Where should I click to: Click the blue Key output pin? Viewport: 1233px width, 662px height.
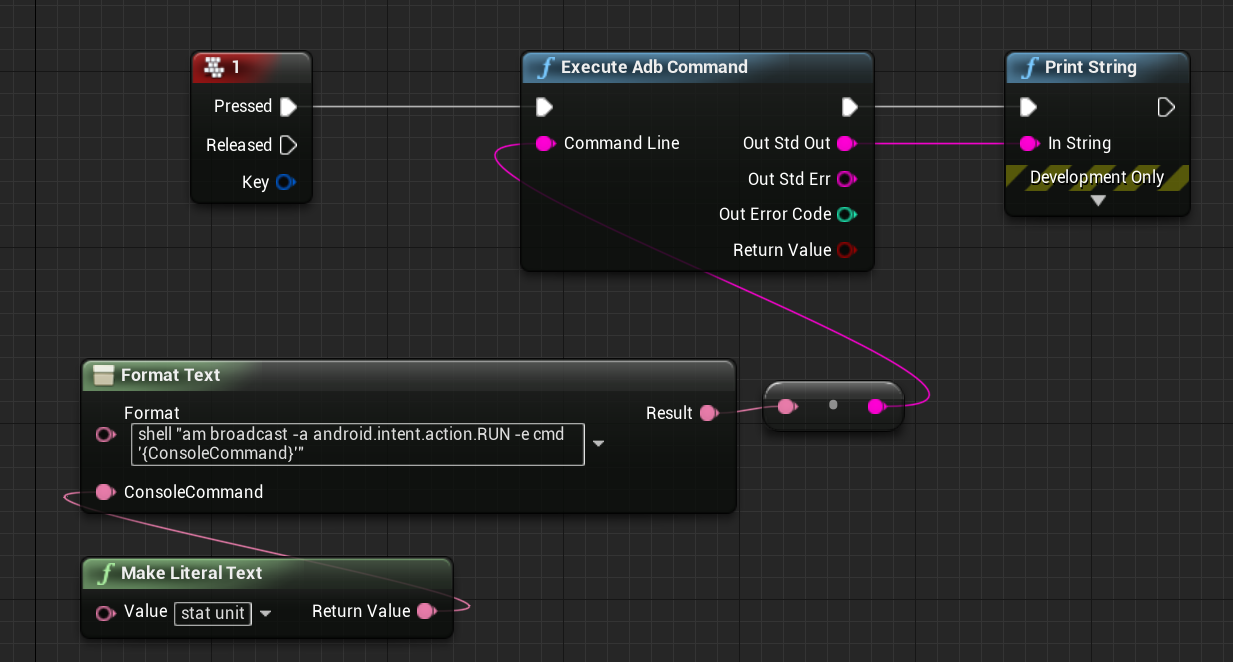click(x=284, y=183)
